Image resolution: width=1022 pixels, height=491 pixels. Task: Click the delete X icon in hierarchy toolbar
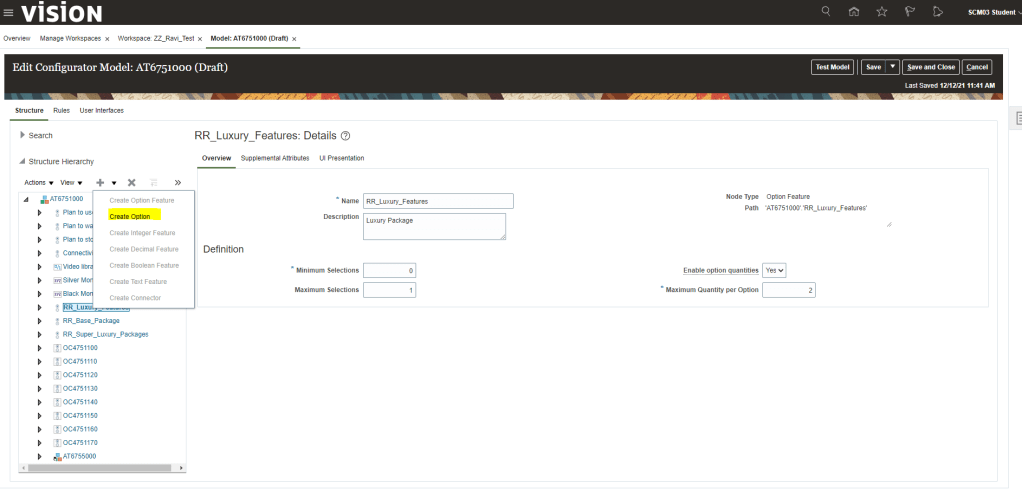point(131,183)
